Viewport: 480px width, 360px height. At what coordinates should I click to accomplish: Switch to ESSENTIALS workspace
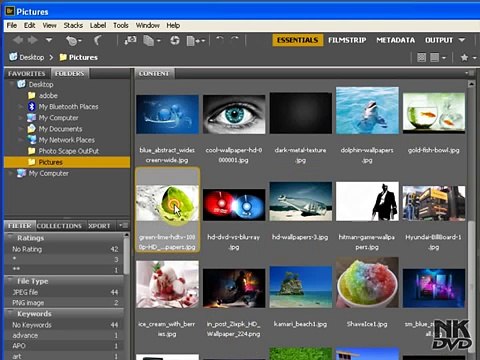click(x=297, y=40)
